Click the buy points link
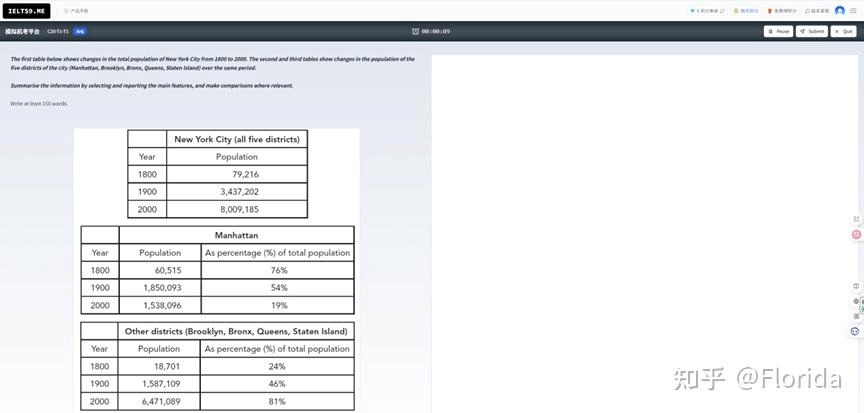 click(746, 11)
